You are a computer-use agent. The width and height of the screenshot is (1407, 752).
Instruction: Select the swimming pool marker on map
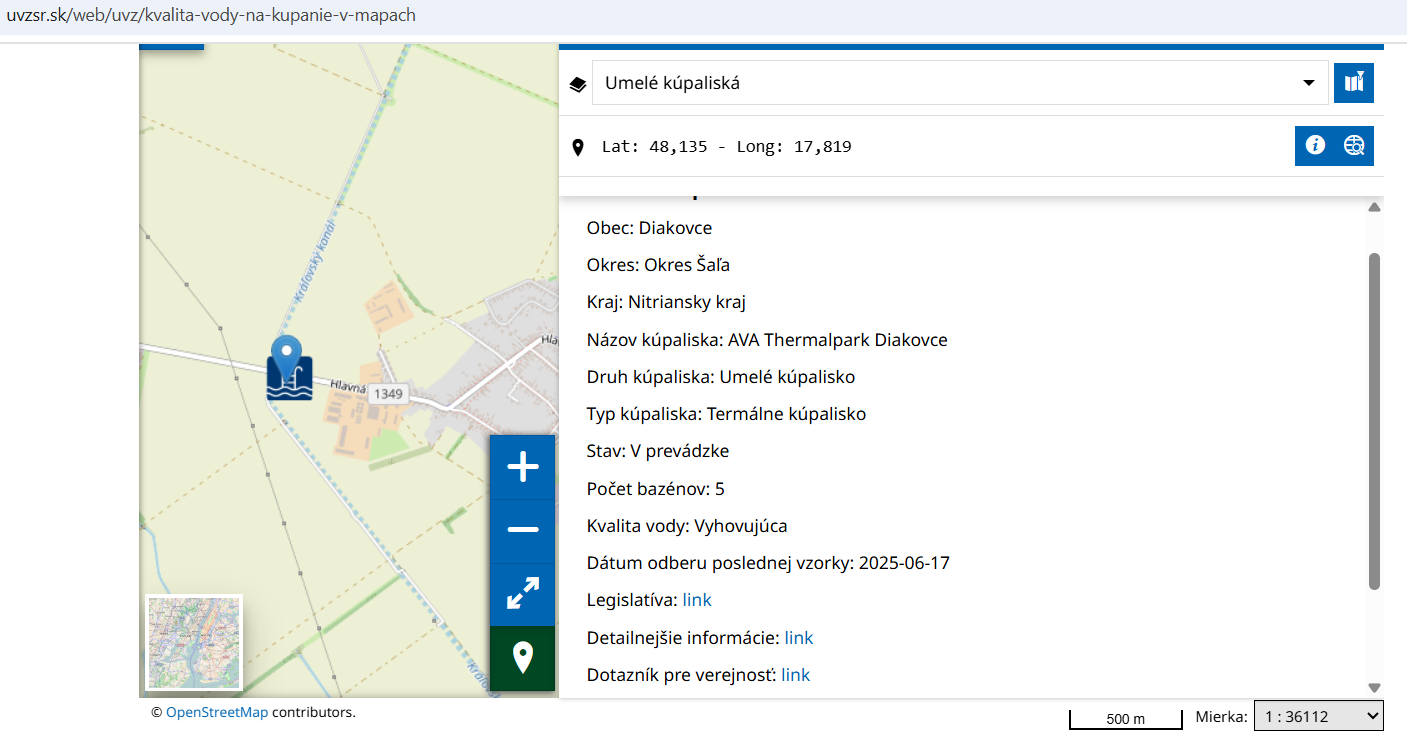[x=289, y=371]
